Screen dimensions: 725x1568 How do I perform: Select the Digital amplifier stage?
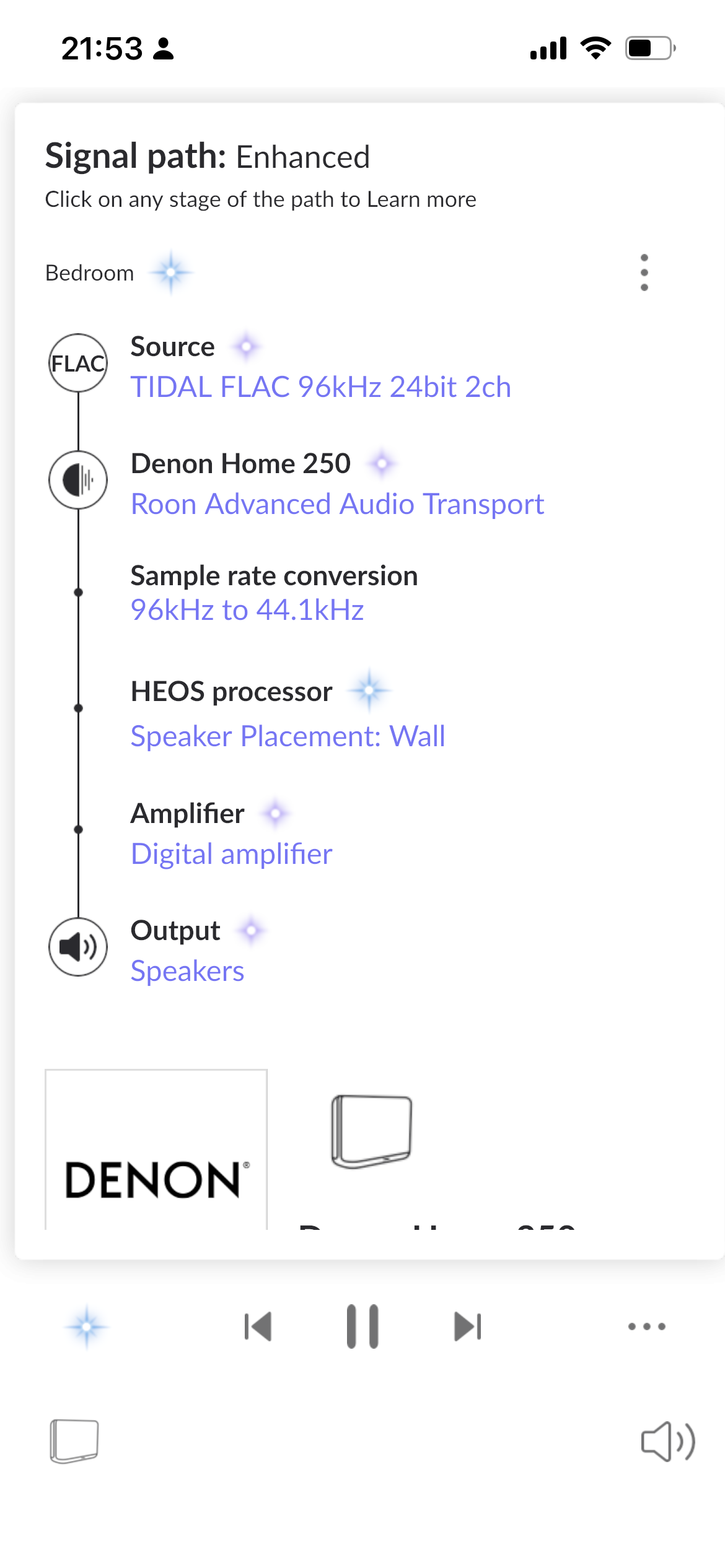point(232,854)
